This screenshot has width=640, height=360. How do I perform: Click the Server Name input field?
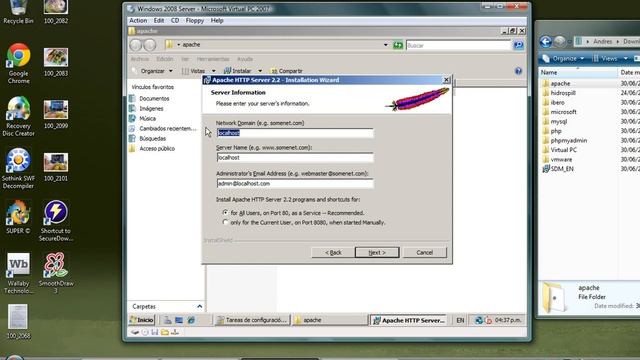295,158
